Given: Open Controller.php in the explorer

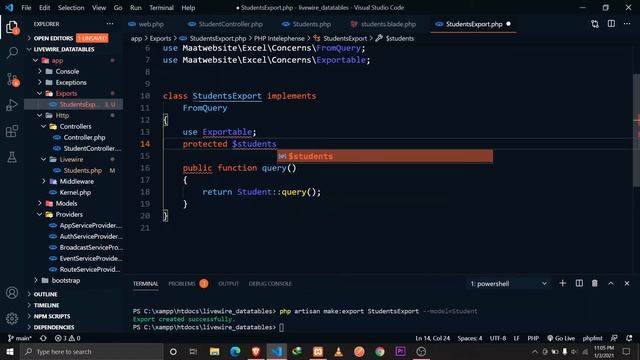Looking at the screenshot, I should 84,138.
